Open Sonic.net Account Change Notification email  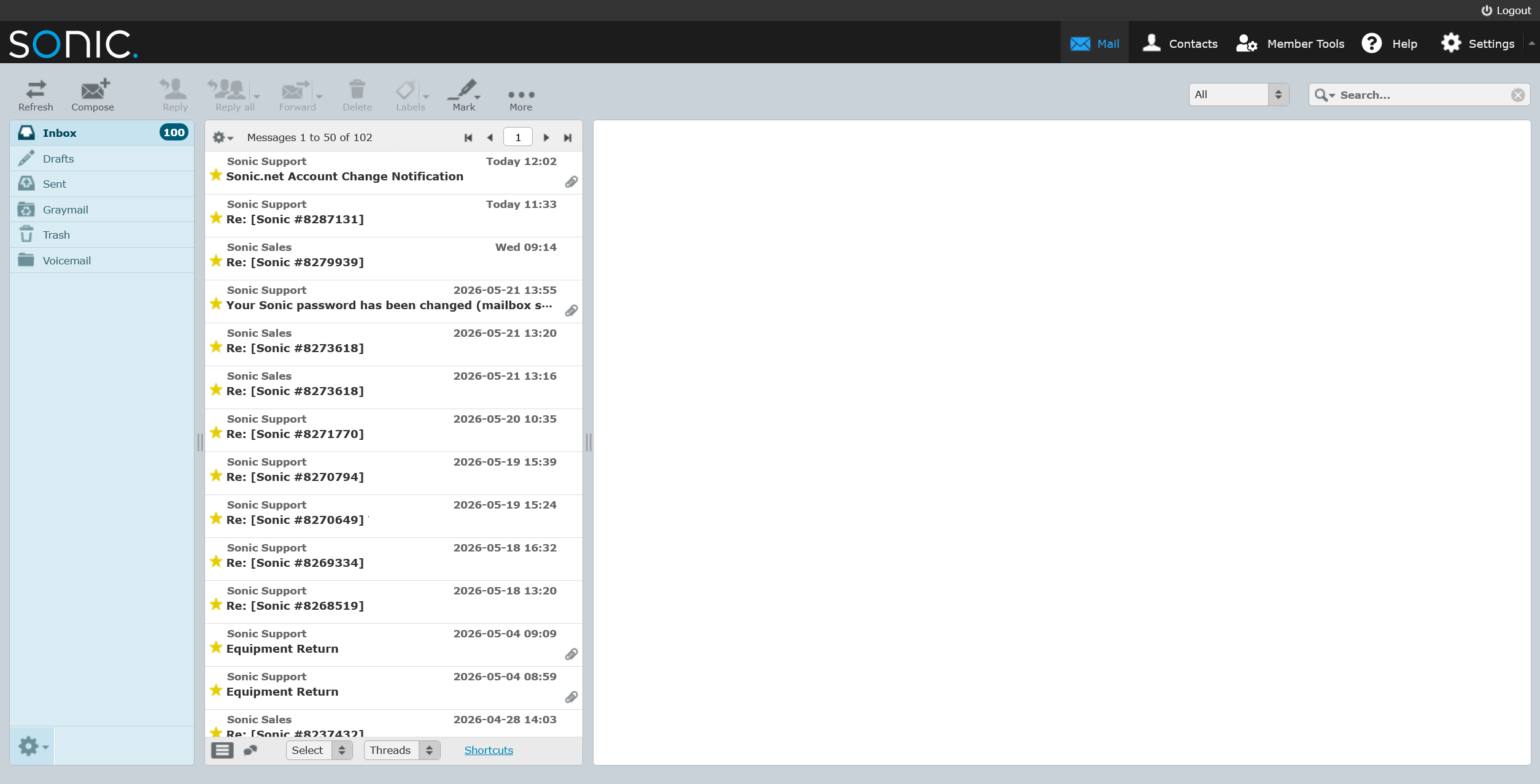393,173
